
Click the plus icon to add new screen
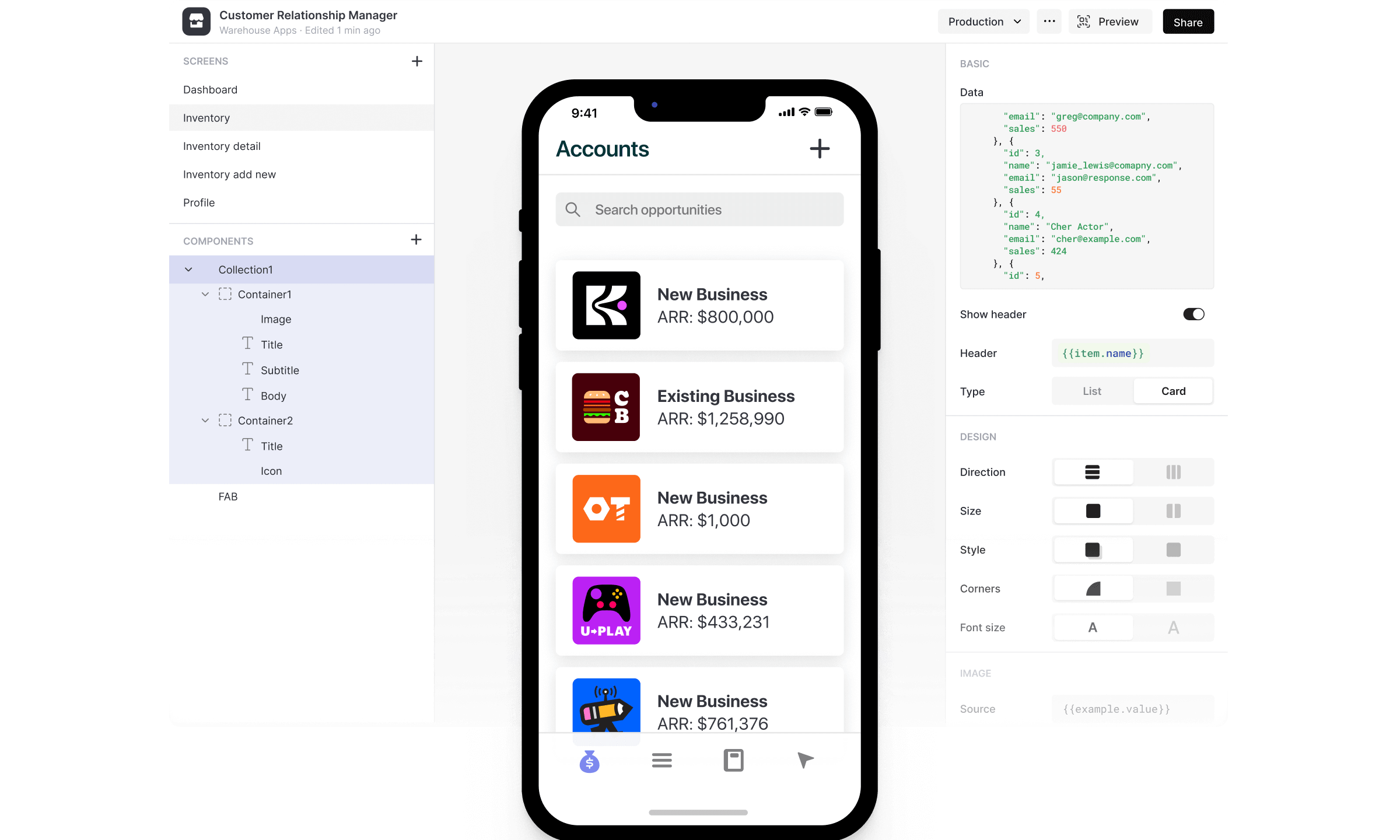[x=418, y=61]
